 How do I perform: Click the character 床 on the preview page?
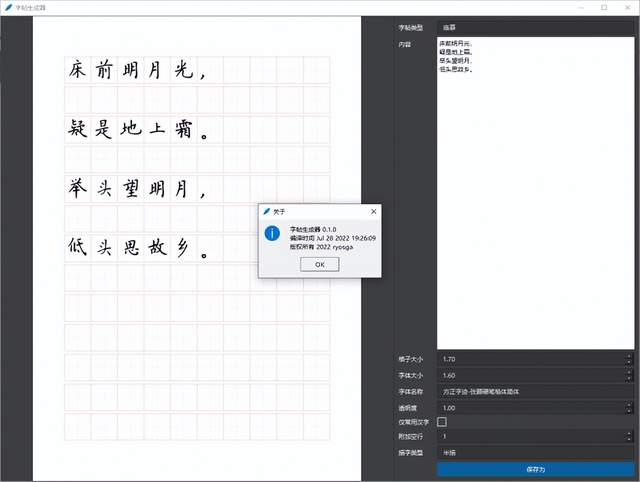coord(77,69)
